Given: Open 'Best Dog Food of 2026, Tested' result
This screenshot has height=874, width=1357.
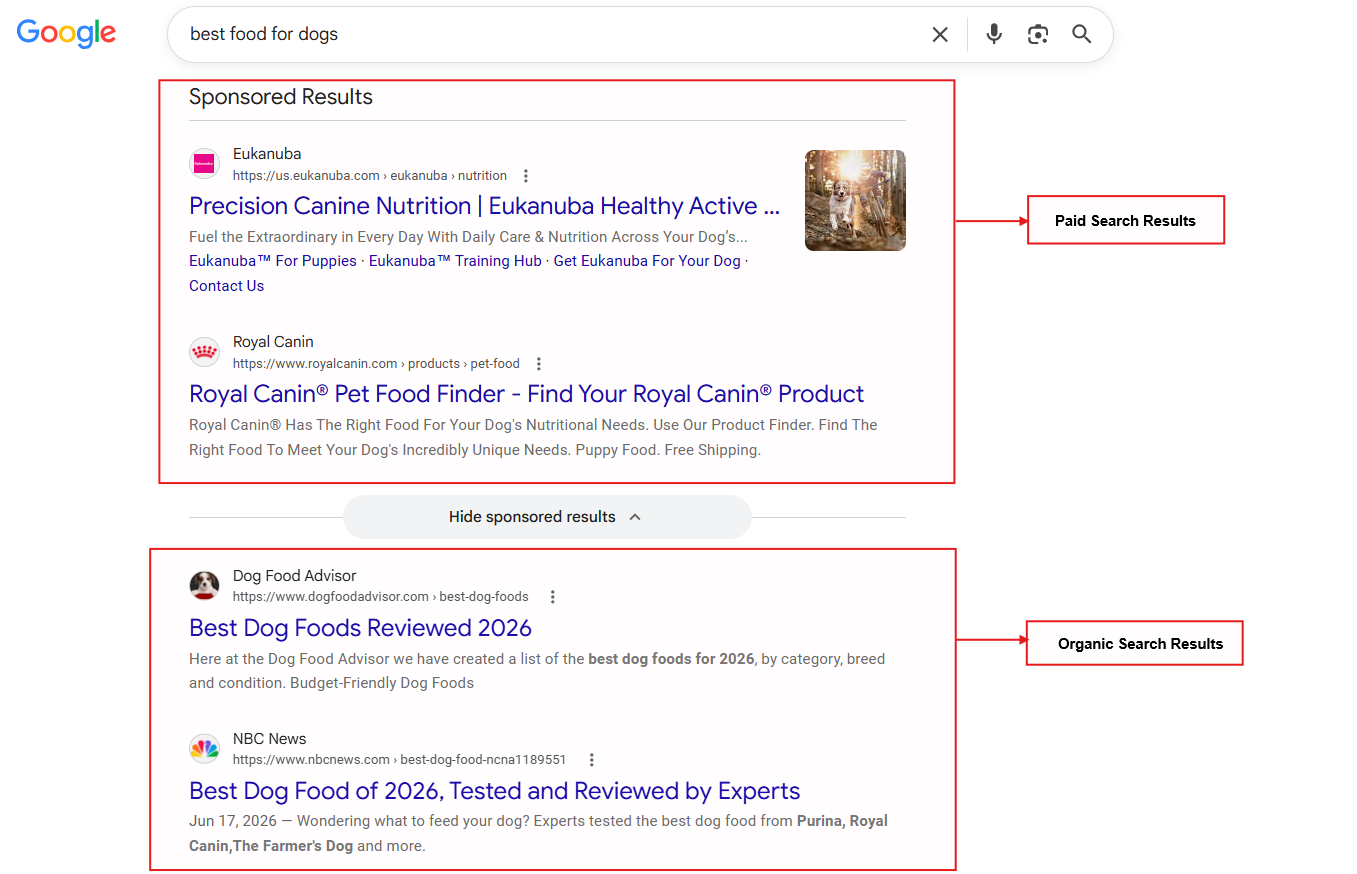Looking at the screenshot, I should (495, 791).
